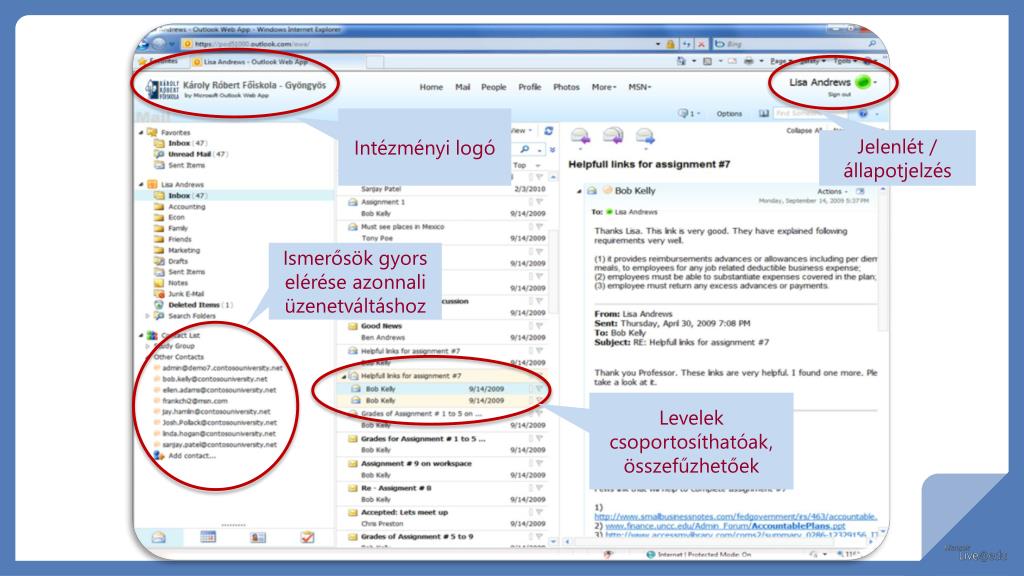
Task: Select Photos in top navigation
Action: click(566, 87)
